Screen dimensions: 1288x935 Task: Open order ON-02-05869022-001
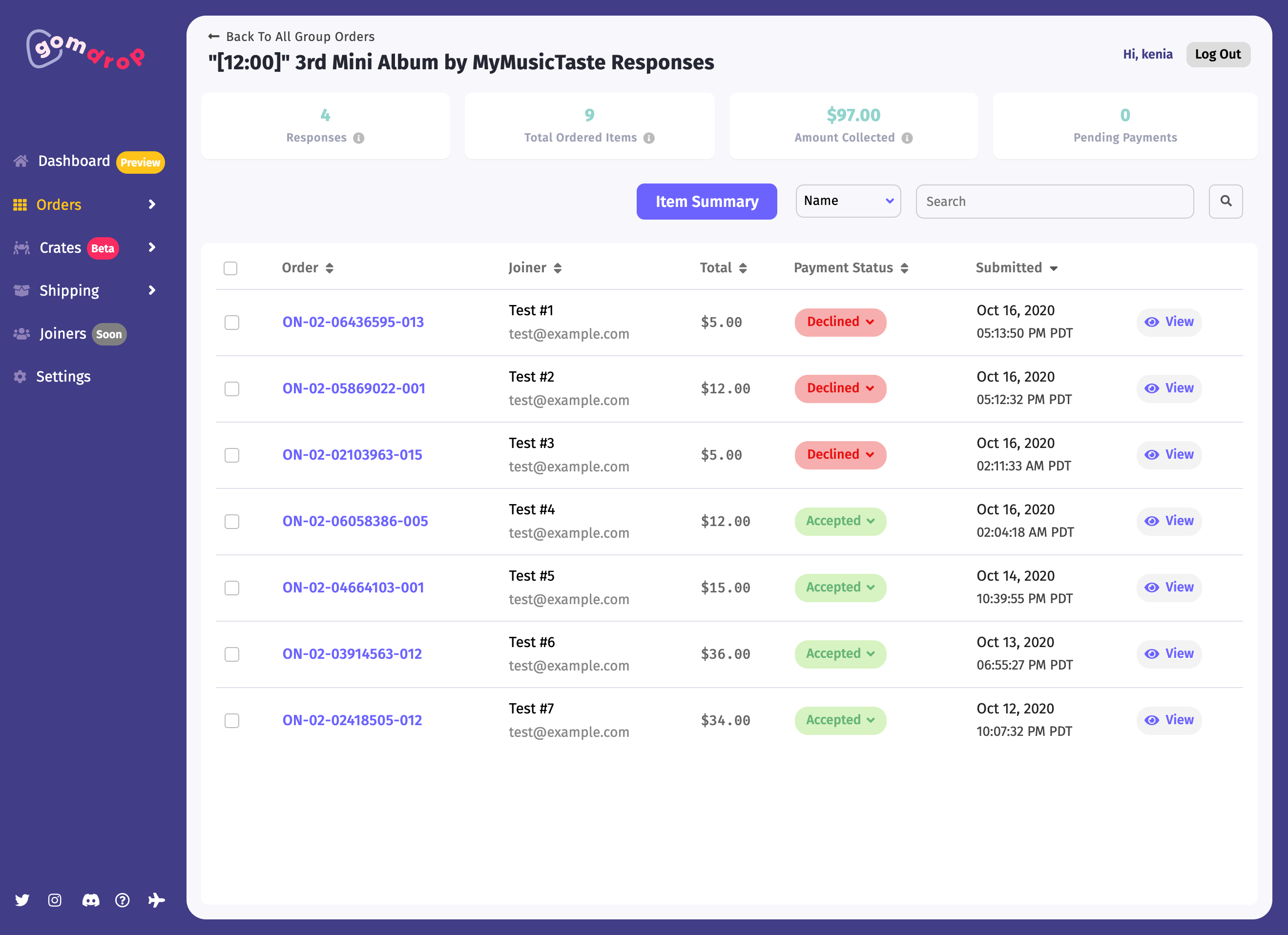(x=354, y=389)
